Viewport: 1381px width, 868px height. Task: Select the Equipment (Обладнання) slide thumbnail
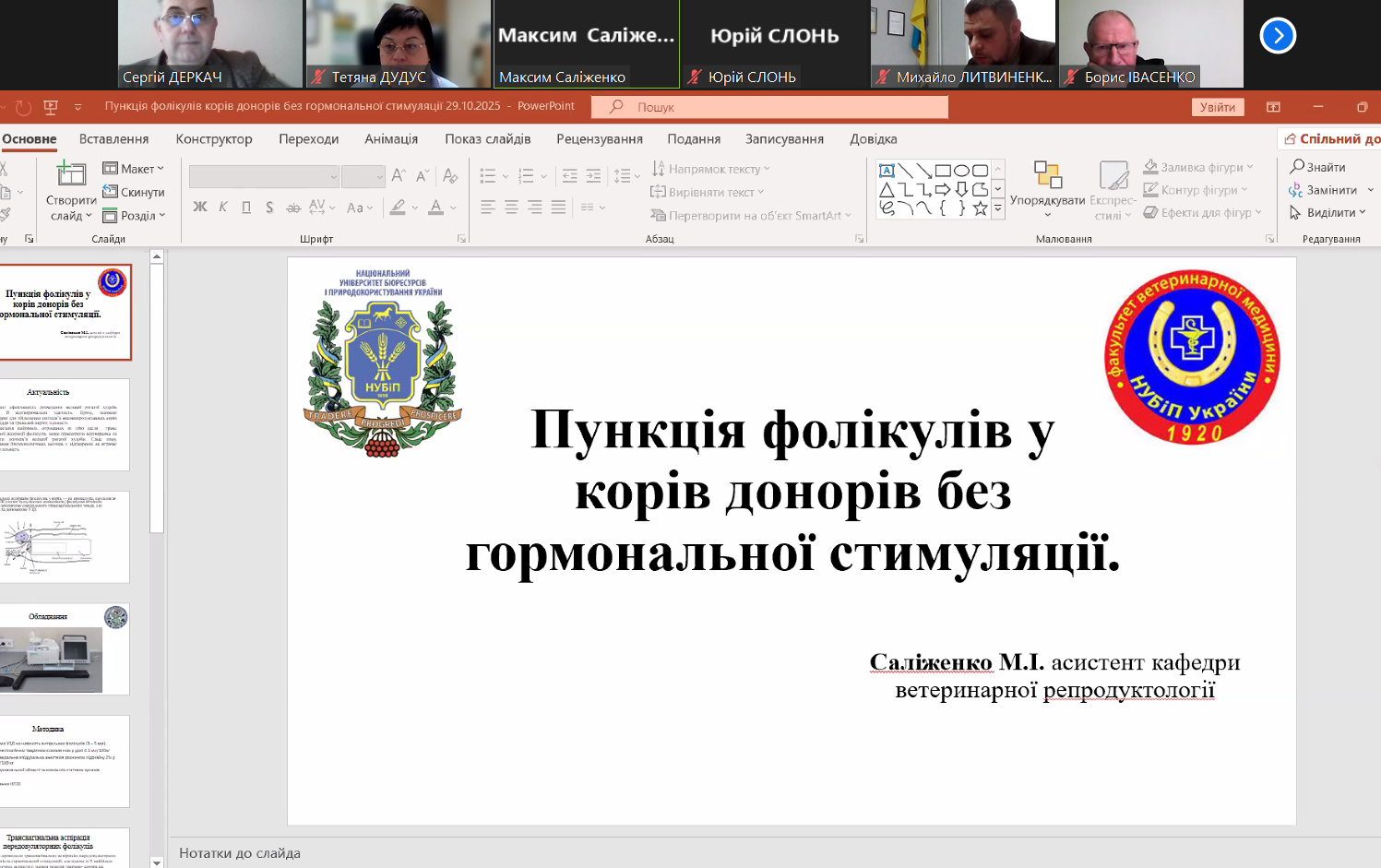(65, 648)
